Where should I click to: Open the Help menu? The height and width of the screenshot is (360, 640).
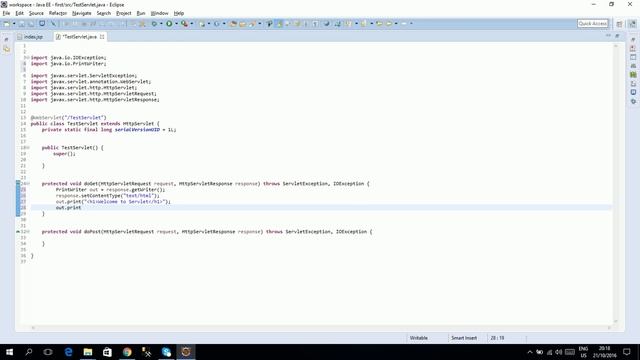pyautogui.click(x=179, y=13)
